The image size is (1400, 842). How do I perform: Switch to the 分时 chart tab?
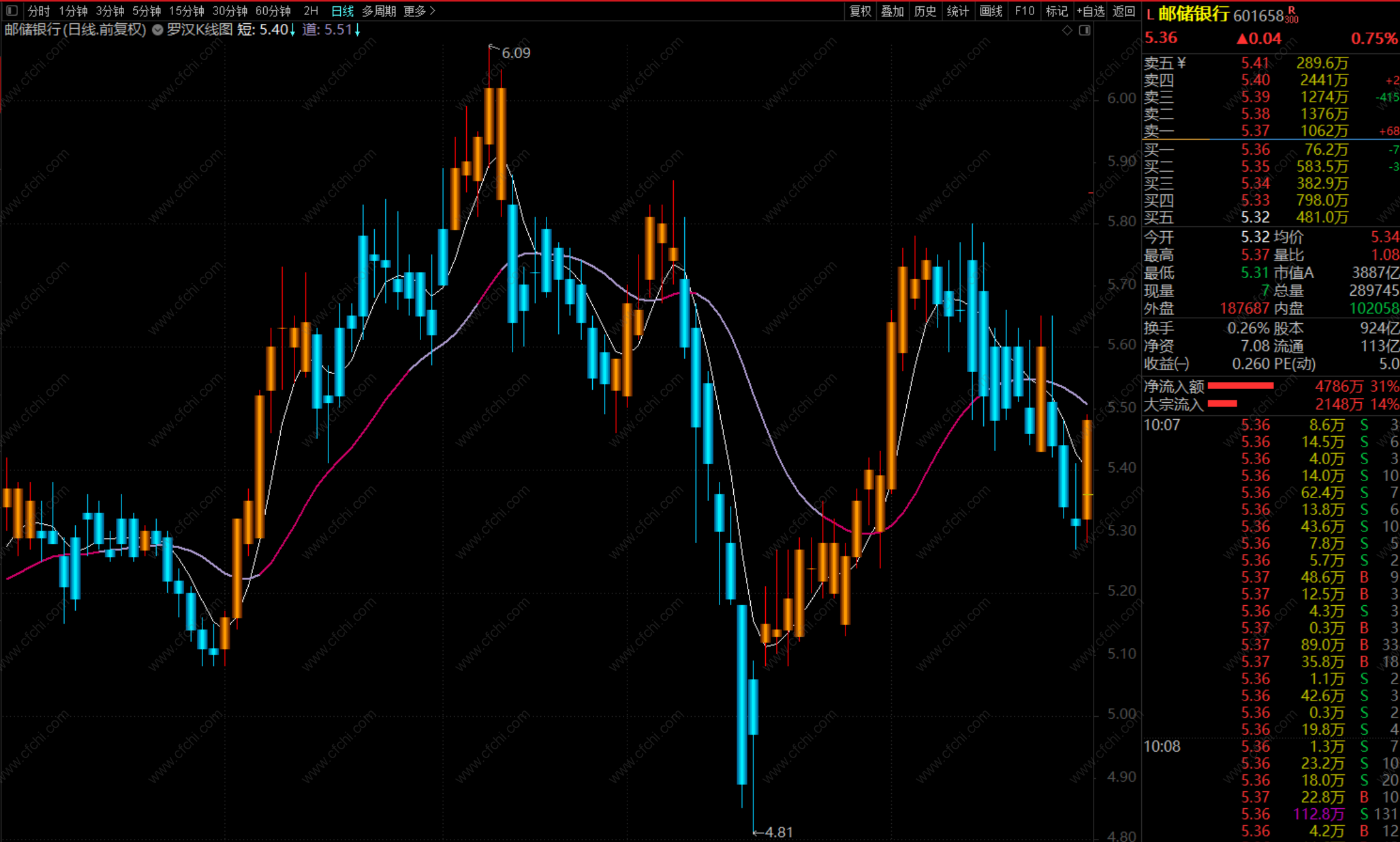coord(39,11)
